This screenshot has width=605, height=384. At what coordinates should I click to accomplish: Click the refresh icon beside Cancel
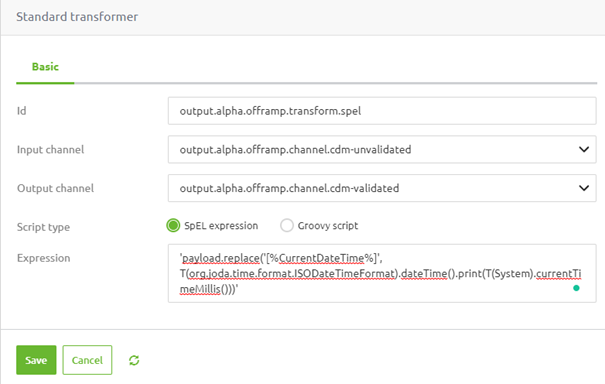[134, 360]
